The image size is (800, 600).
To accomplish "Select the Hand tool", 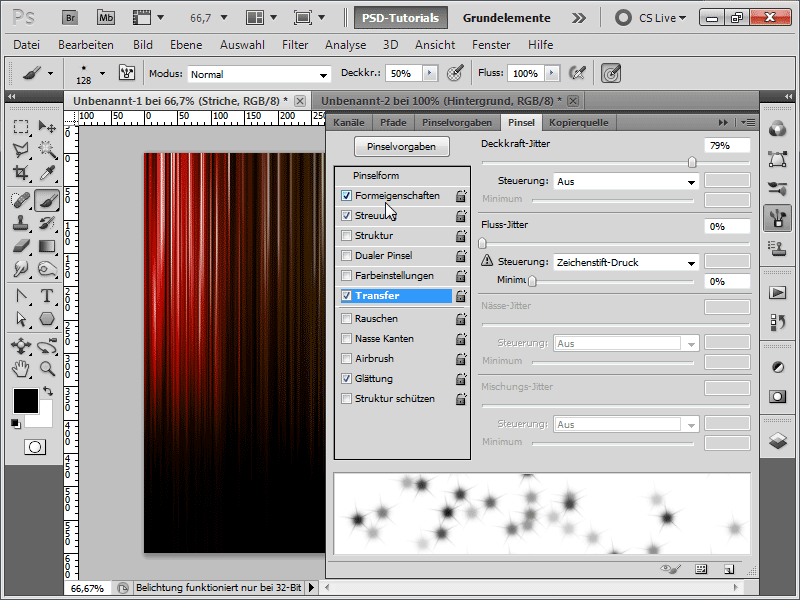I will 21,368.
